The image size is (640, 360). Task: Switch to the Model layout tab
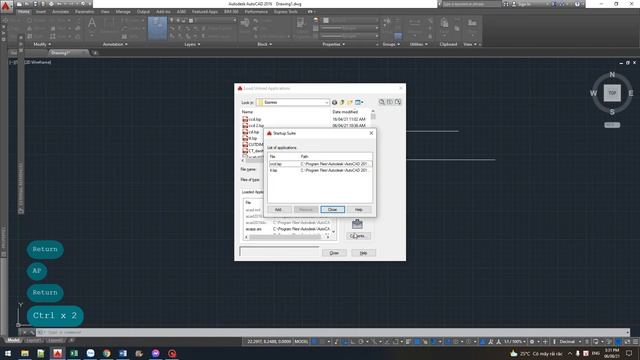pyautogui.click(x=13, y=340)
